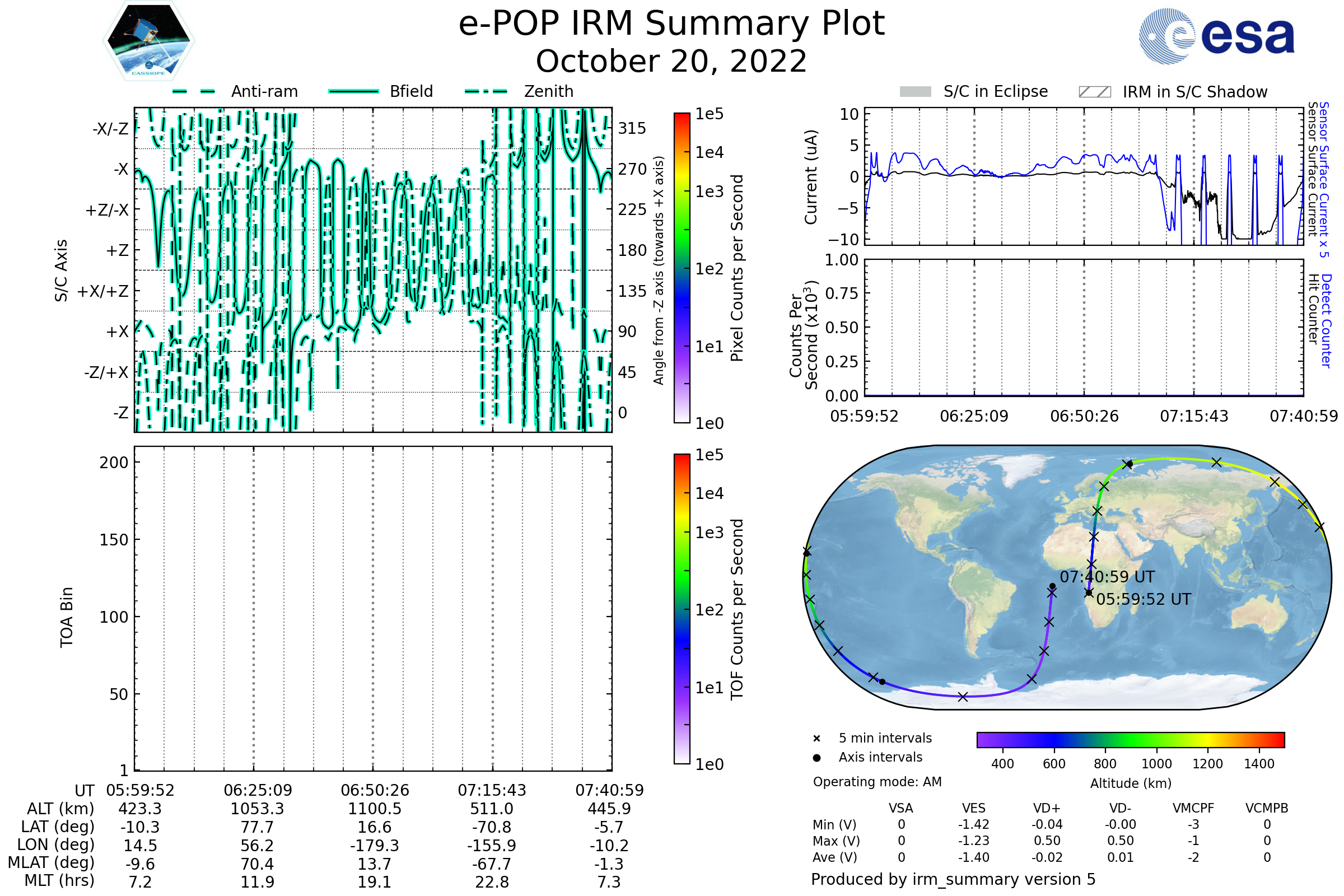
Task: Click the 05:59:52 UT map label
Action: (1144, 599)
